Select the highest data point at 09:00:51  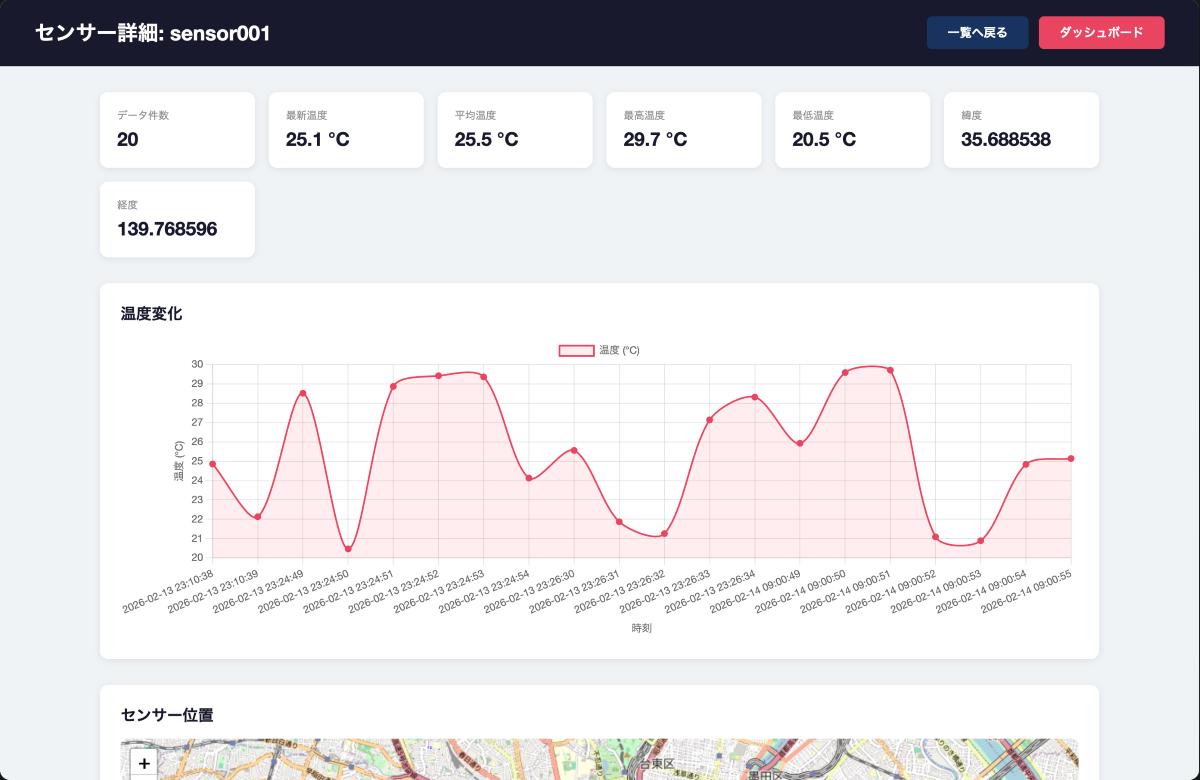(x=890, y=370)
